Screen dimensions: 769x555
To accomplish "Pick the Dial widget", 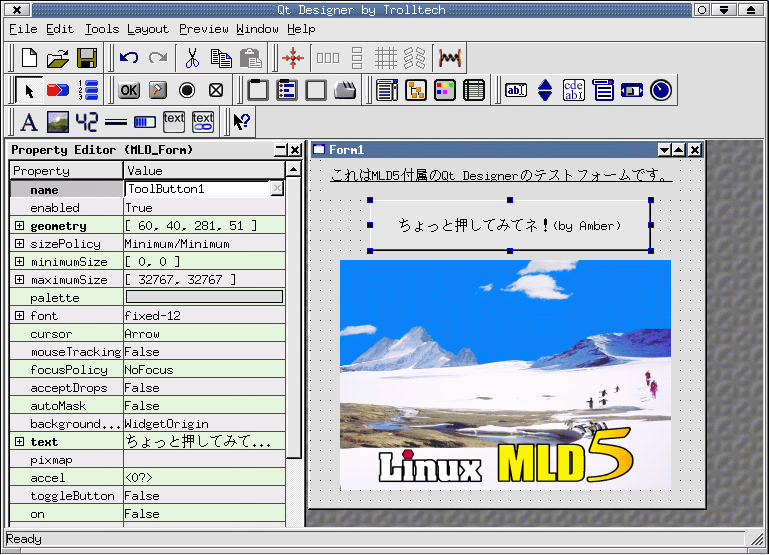I will point(661,91).
